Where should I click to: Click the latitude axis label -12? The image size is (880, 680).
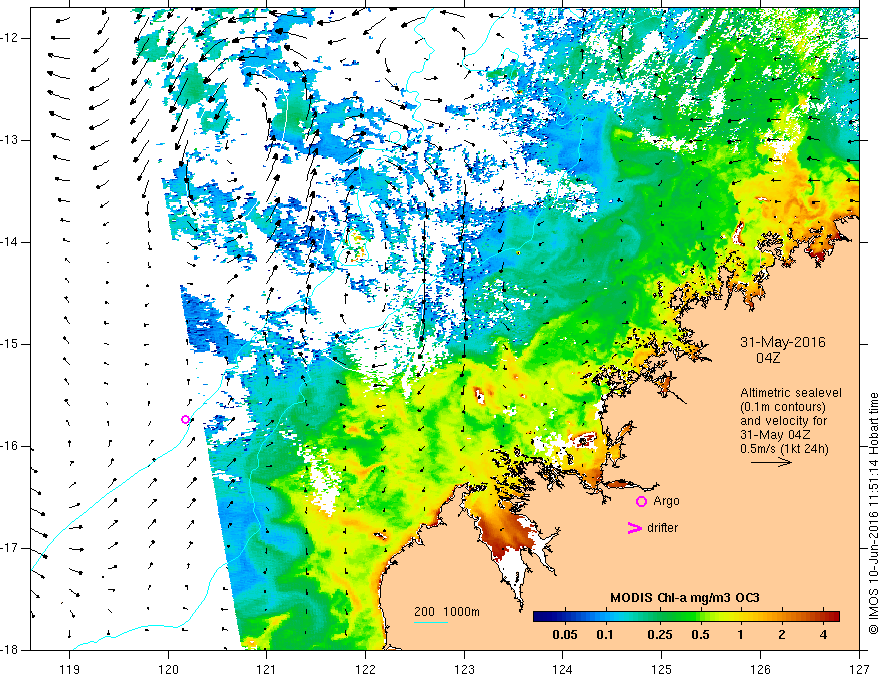click(11, 38)
